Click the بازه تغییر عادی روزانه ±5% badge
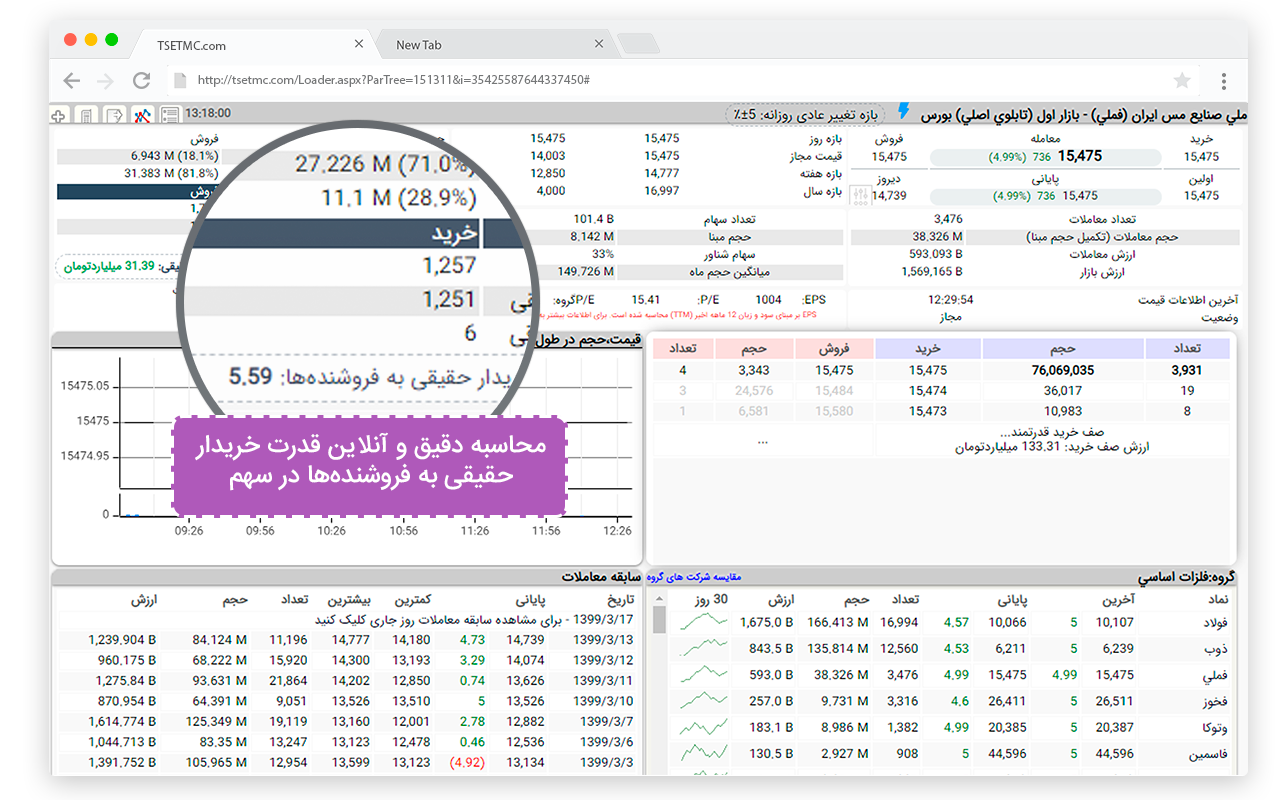Viewport: 1280px width, 800px height. pyautogui.click(x=806, y=114)
